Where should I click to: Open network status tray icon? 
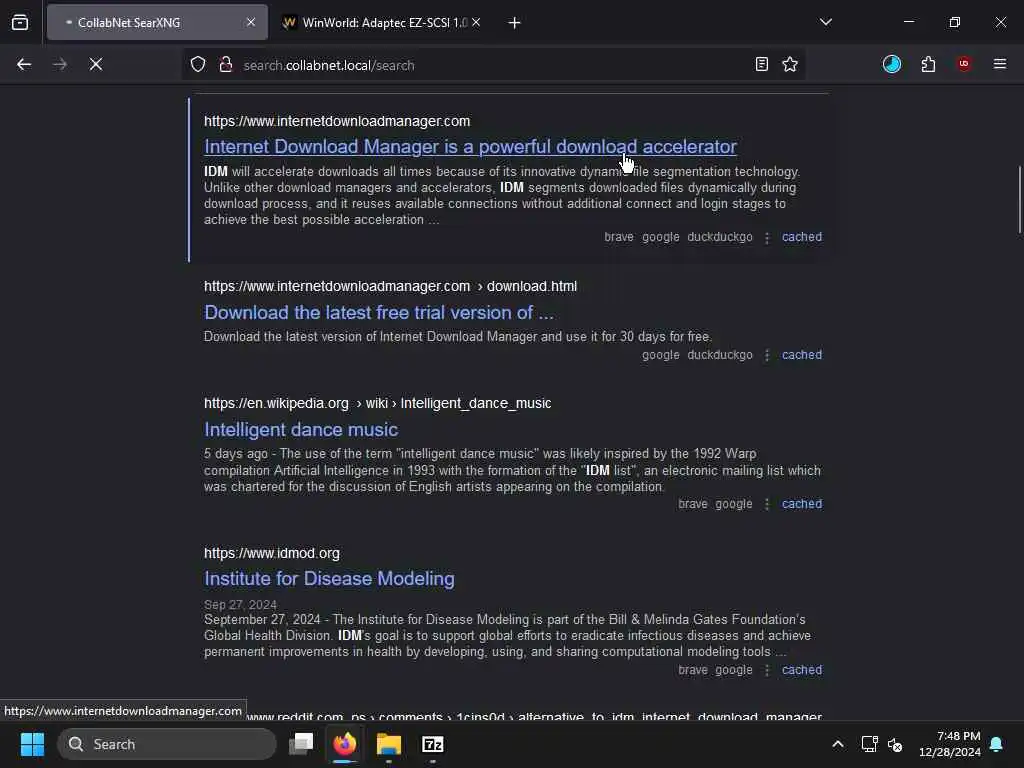point(869,744)
